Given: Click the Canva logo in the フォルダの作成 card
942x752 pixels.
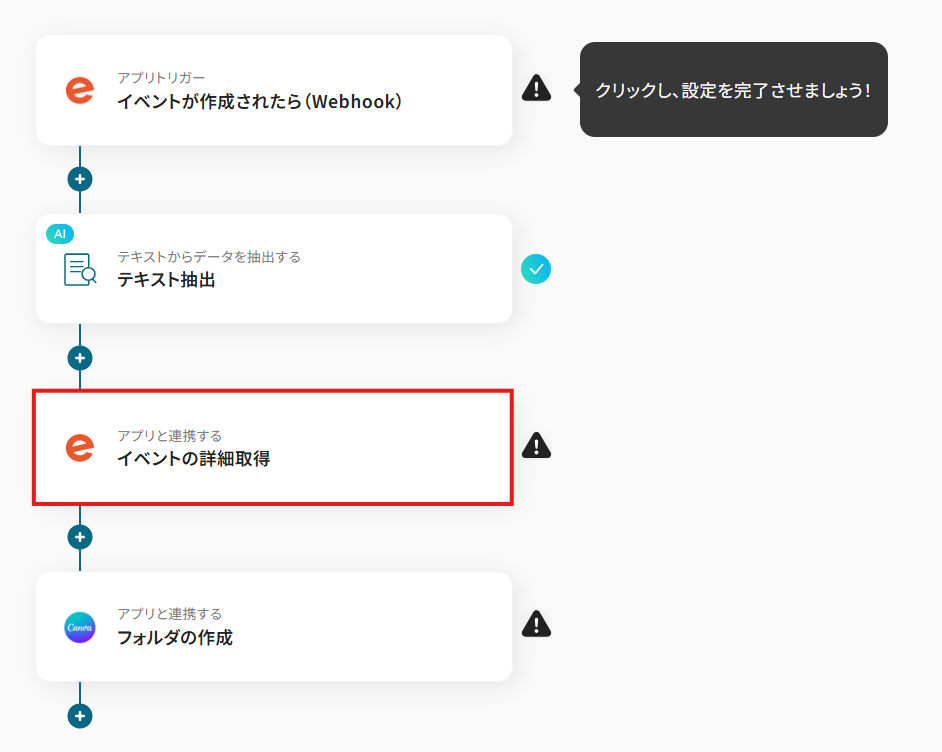Looking at the screenshot, I should click(80, 627).
